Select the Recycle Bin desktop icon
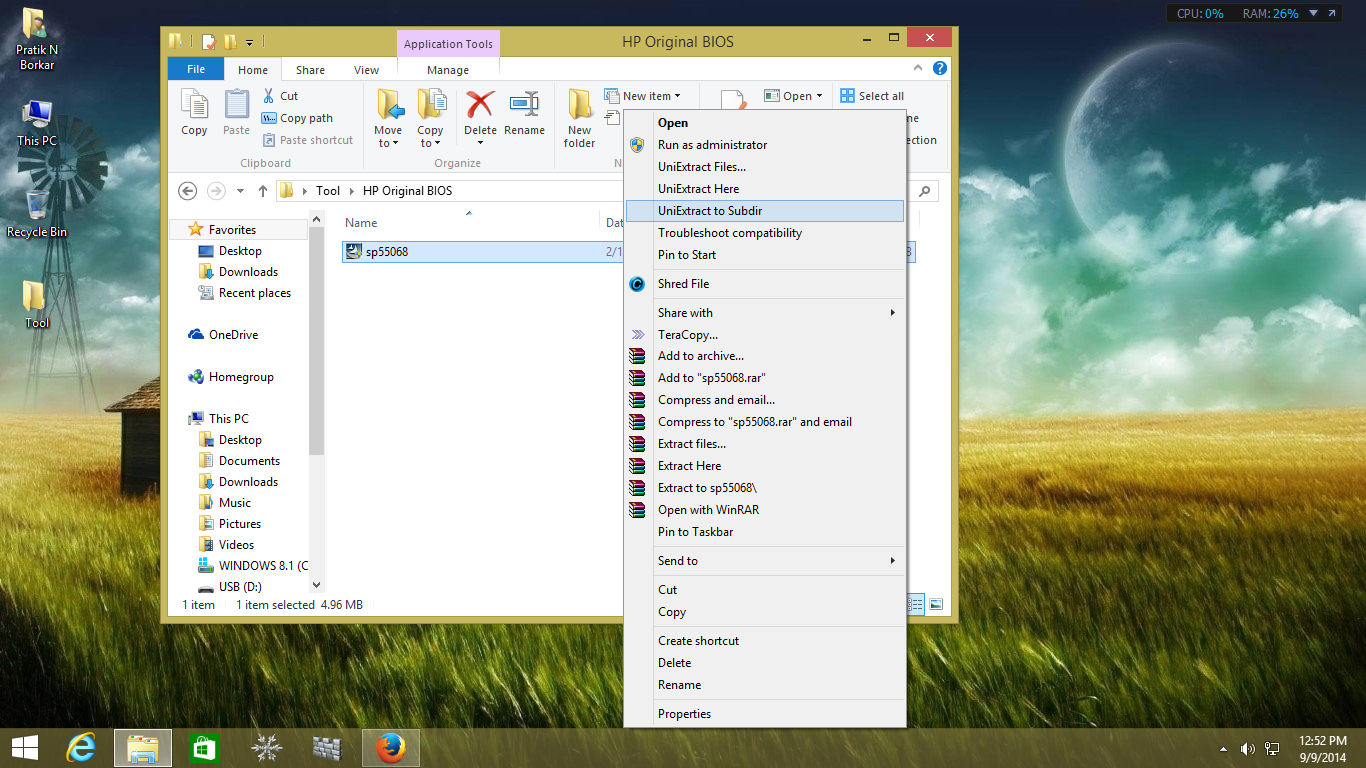Image resolution: width=1366 pixels, height=768 pixels. (37, 213)
